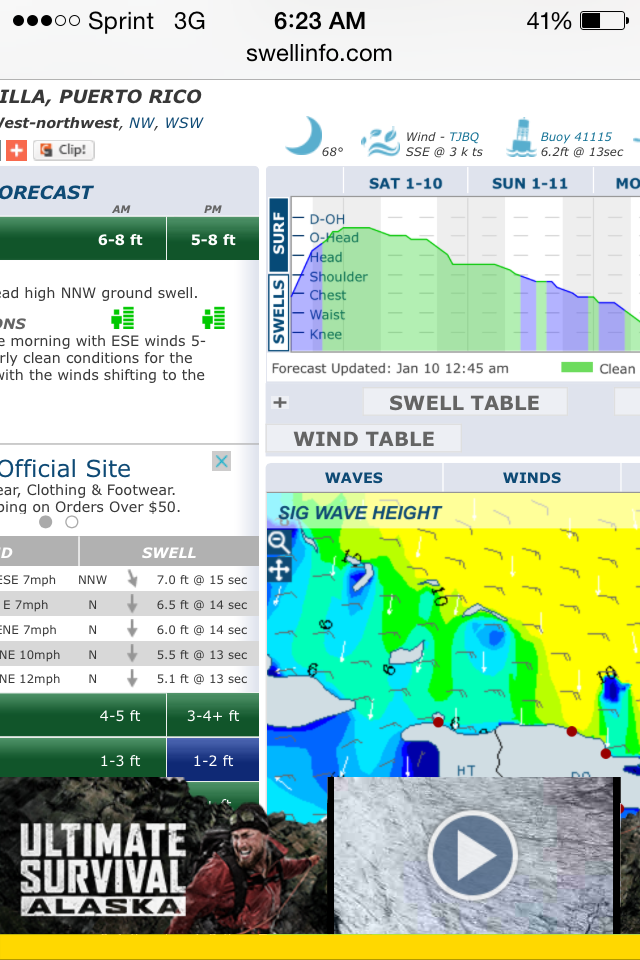The width and height of the screenshot is (640, 960).
Task: Click the AM 6-8 ft forecast cell
Action: (x=120, y=239)
